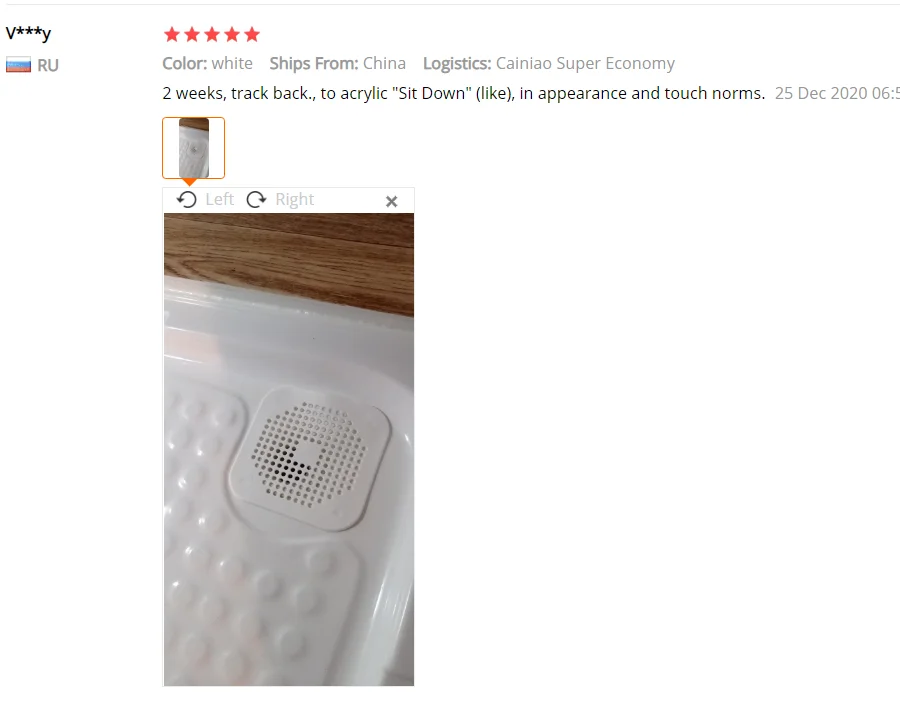Click the rotate left arrow icon
This screenshot has width=900, height=702.
pyautogui.click(x=187, y=199)
